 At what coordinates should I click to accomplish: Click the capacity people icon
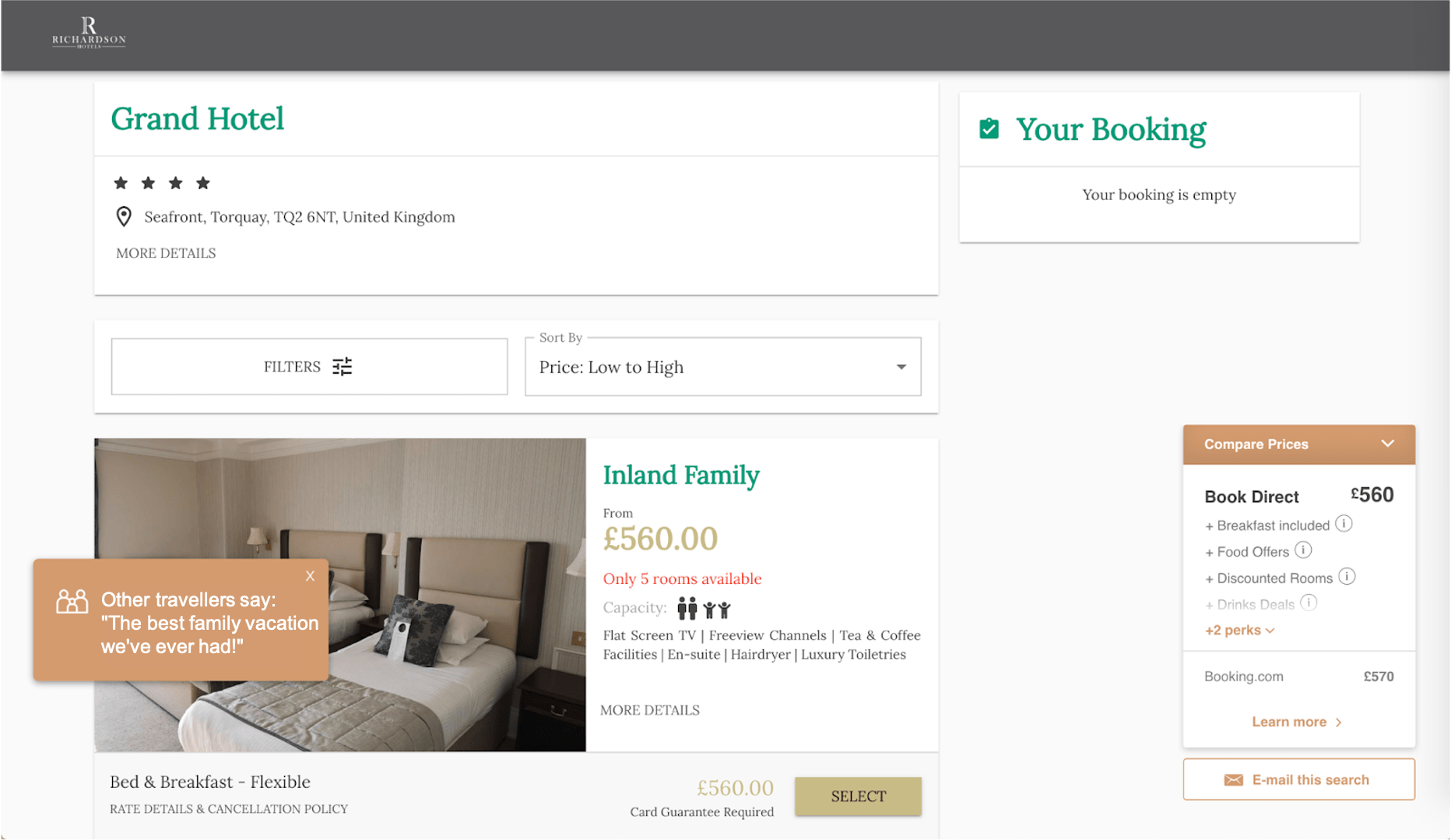[x=704, y=608]
